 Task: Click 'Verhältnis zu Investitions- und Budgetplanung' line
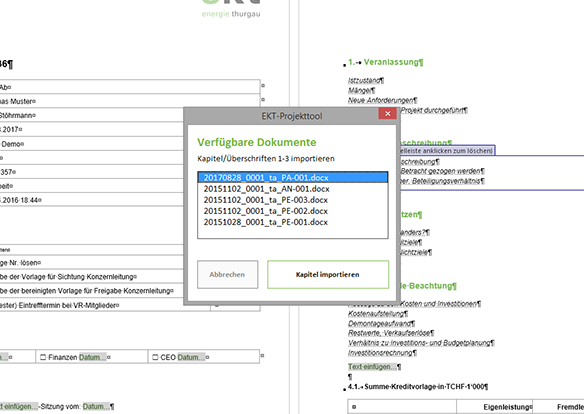[420, 343]
